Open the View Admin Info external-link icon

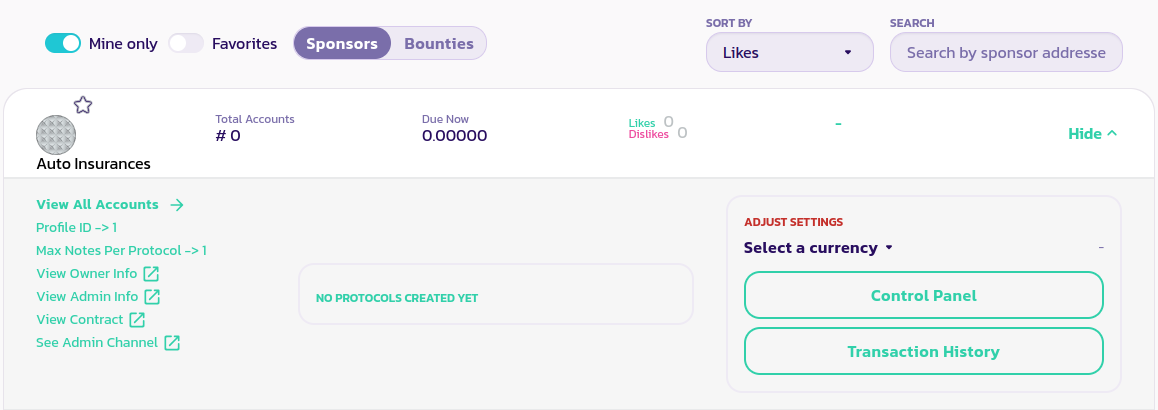152,297
